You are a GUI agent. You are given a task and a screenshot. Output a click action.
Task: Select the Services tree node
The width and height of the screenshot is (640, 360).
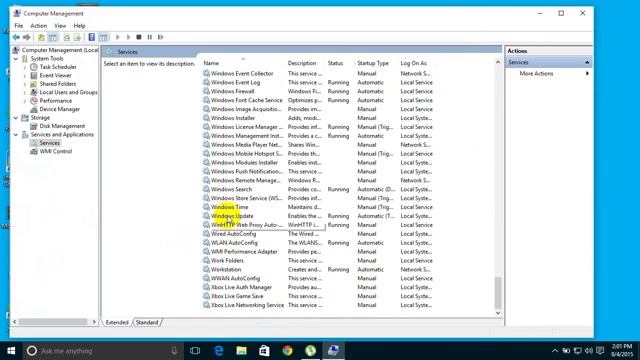(x=49, y=143)
